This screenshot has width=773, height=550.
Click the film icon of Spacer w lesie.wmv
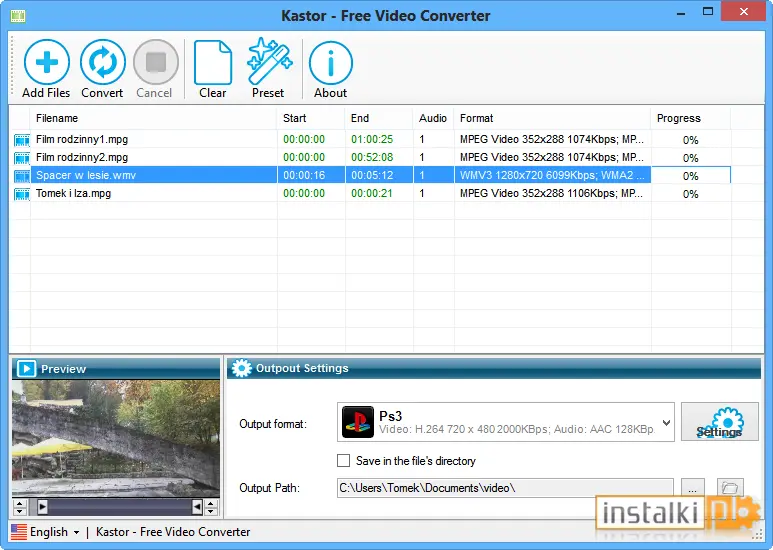(22, 176)
